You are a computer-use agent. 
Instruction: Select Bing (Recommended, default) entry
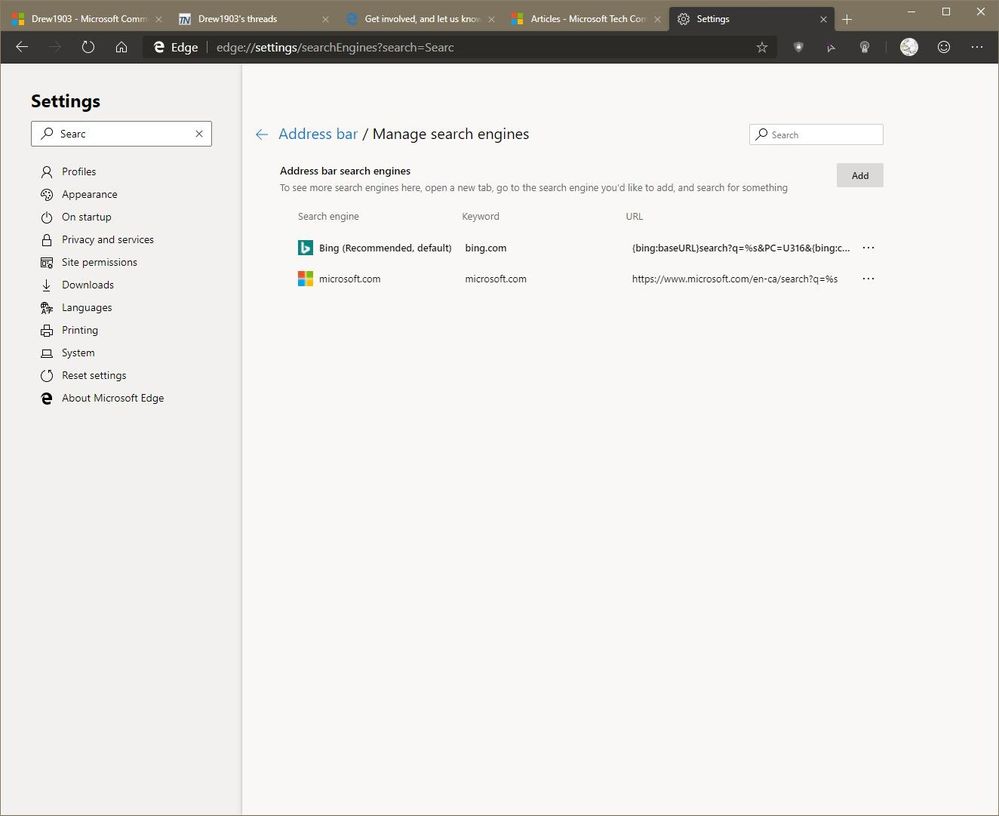(x=385, y=248)
